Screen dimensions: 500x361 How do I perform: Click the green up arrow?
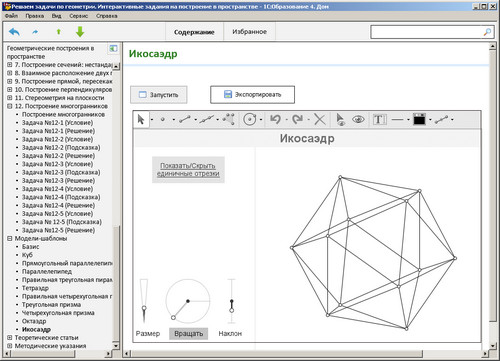[59, 32]
